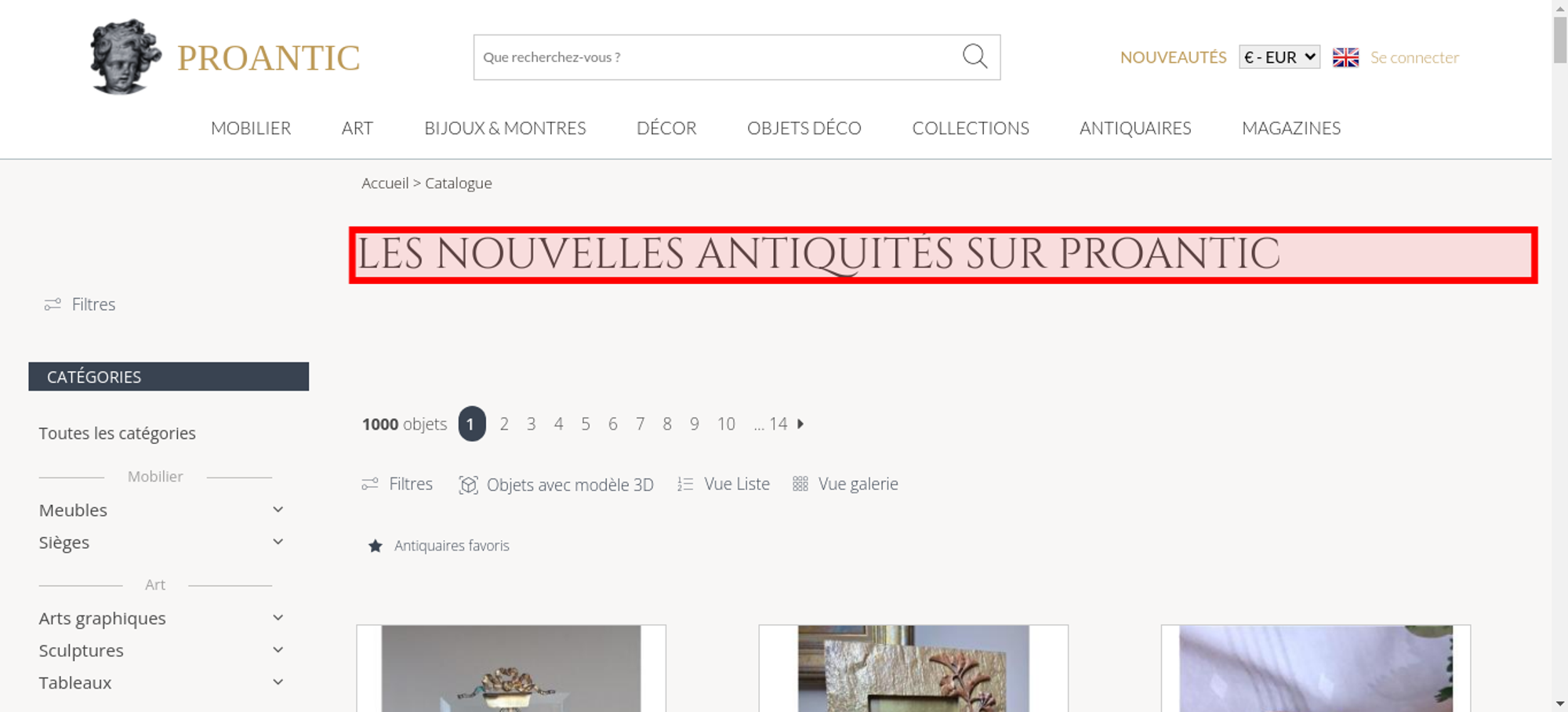Image resolution: width=1568 pixels, height=712 pixels.
Task: Go to the next page arrow
Action: click(800, 423)
